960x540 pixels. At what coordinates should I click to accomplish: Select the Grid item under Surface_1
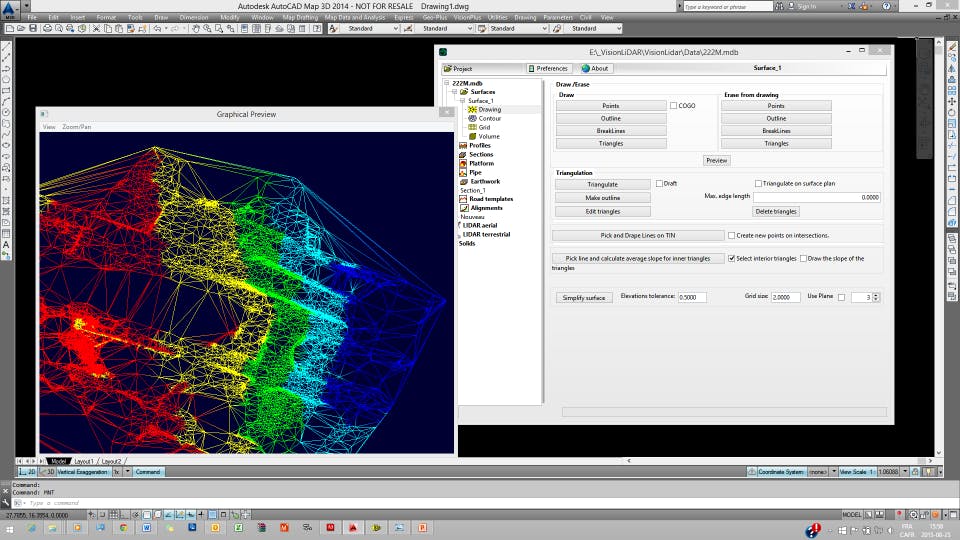[x=483, y=128]
